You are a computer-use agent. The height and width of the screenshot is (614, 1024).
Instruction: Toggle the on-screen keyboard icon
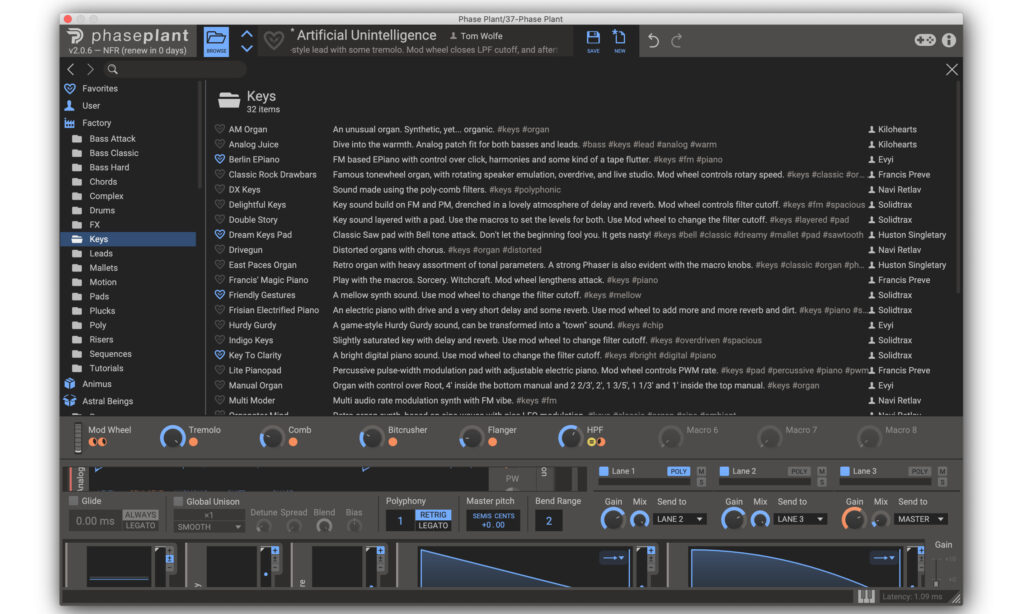click(x=866, y=596)
